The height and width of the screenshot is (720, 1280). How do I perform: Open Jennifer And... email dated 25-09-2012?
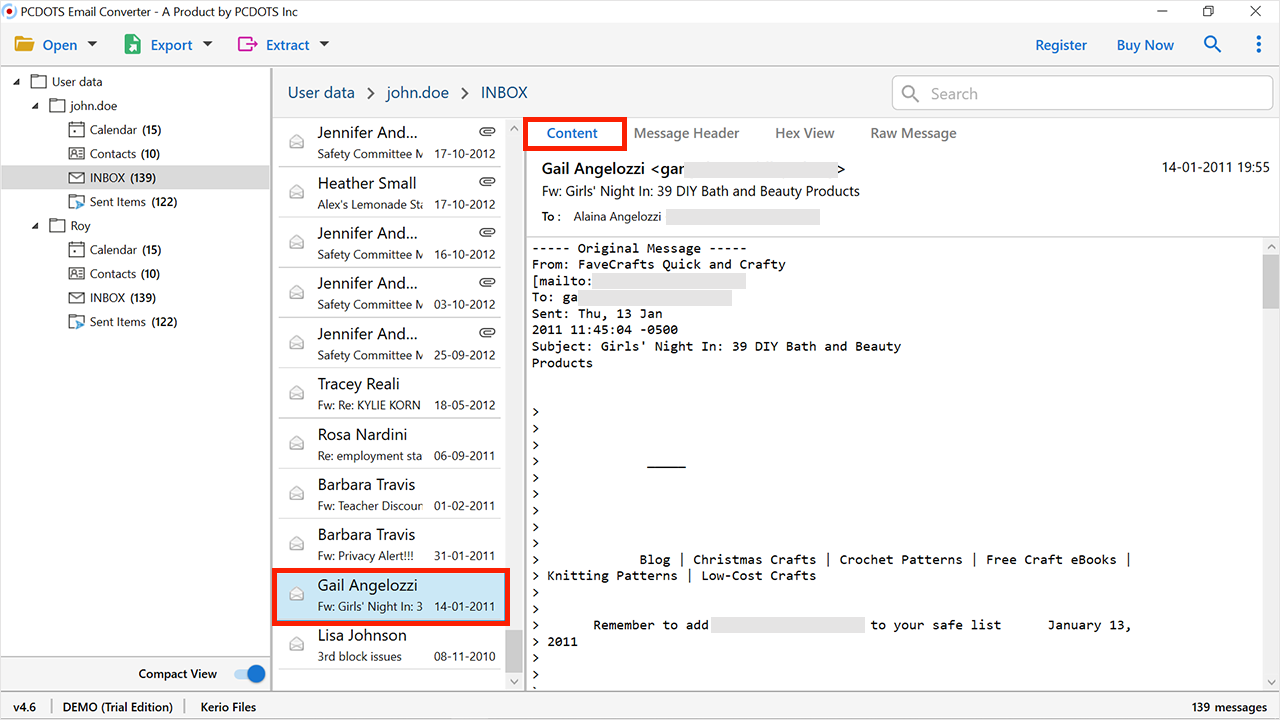coord(389,343)
